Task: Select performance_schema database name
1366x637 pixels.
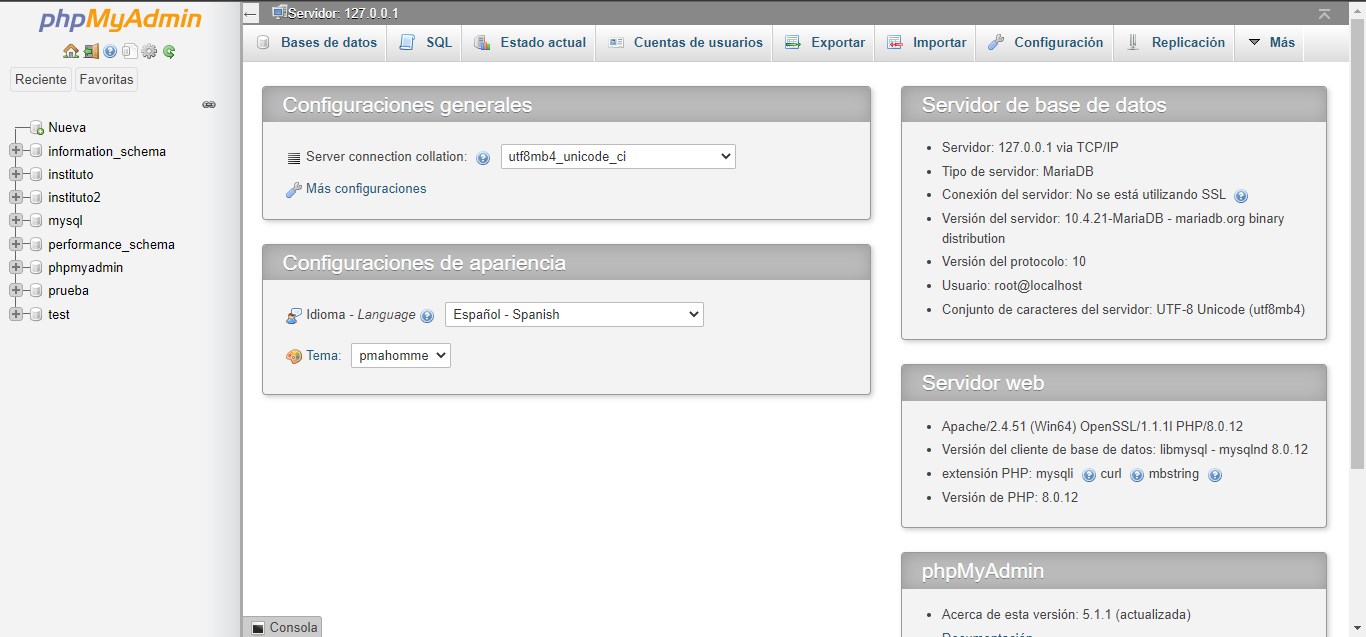Action: [111, 244]
